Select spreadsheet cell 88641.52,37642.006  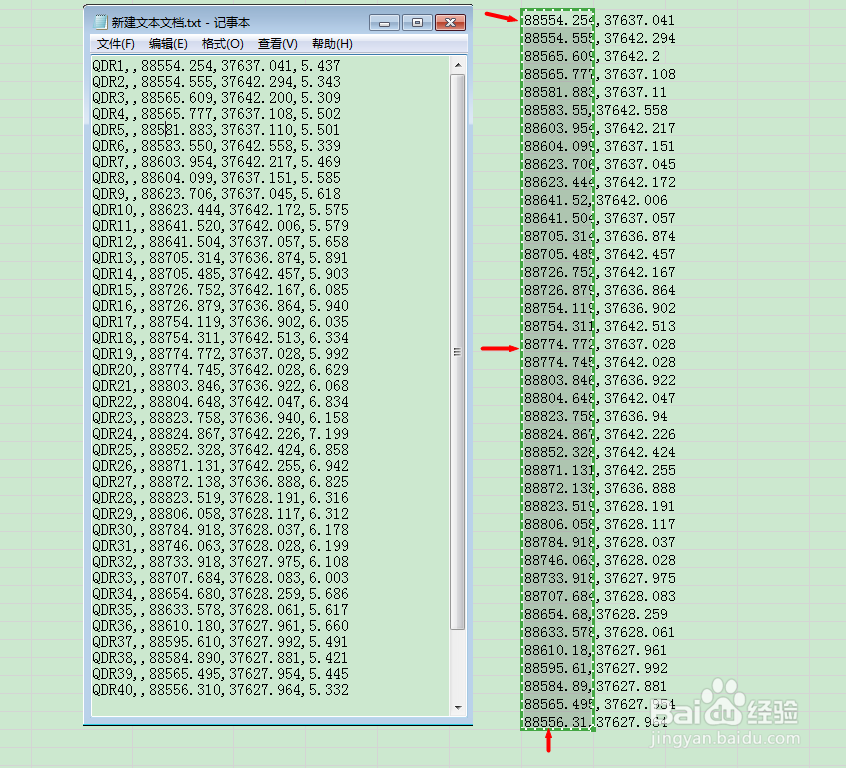point(558,200)
